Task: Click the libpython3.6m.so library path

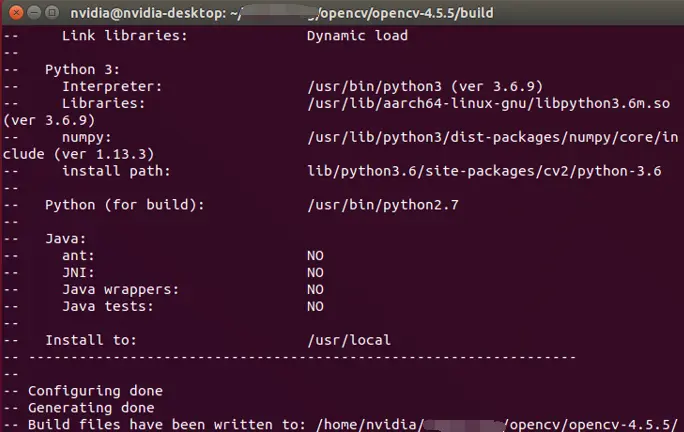Action: (489, 103)
